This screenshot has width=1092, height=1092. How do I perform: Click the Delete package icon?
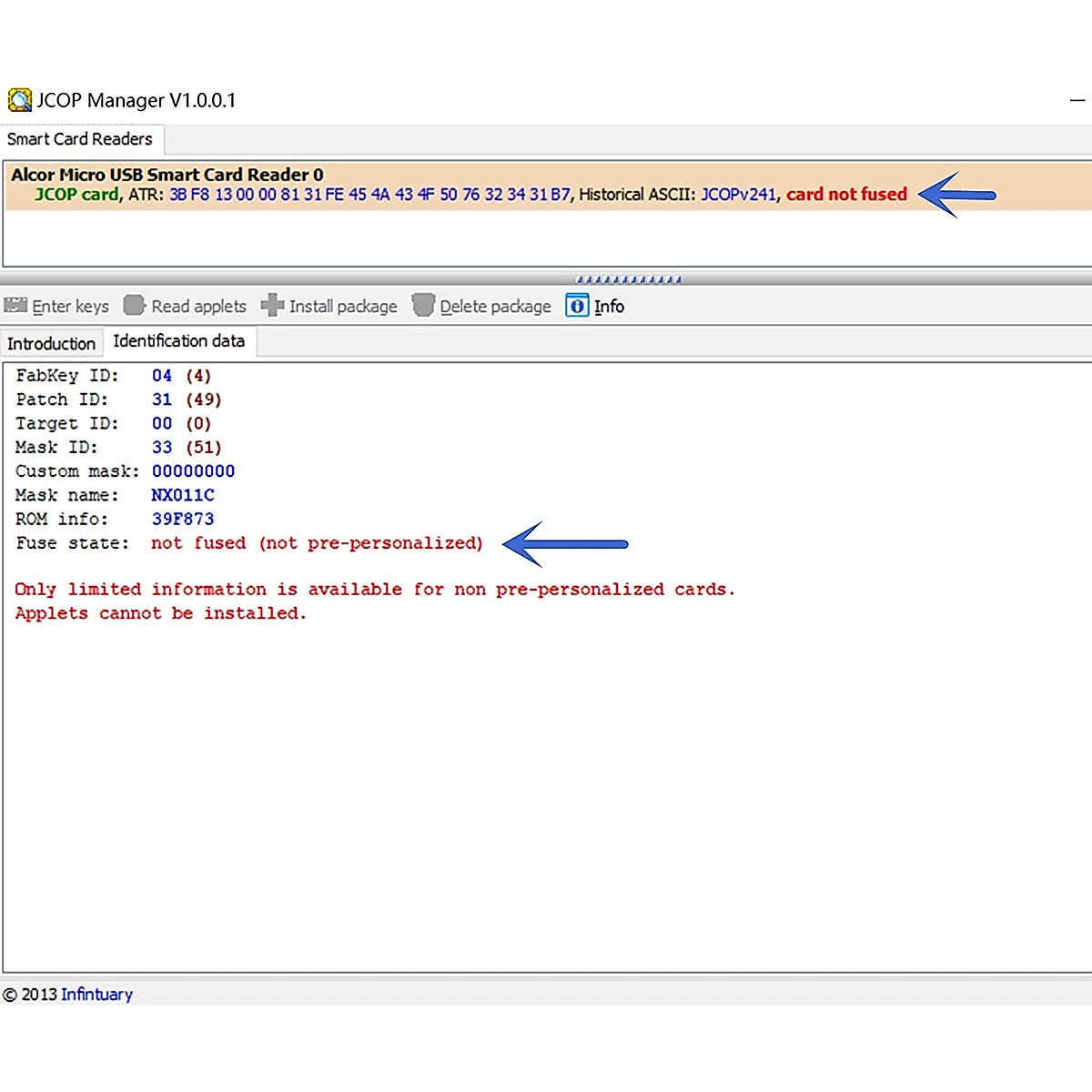point(423,306)
